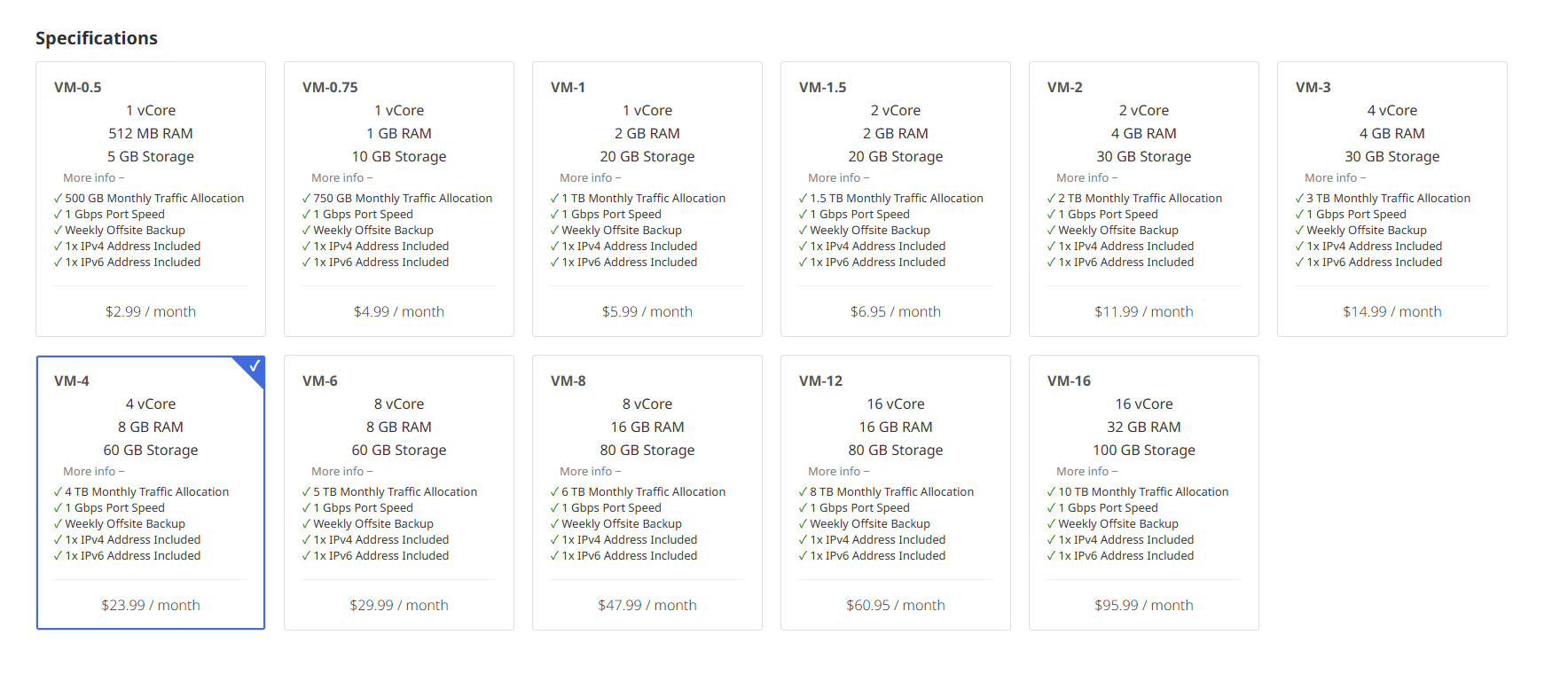Collapse More info on VM-12 card
The image size is (1568, 698).
coord(838,472)
